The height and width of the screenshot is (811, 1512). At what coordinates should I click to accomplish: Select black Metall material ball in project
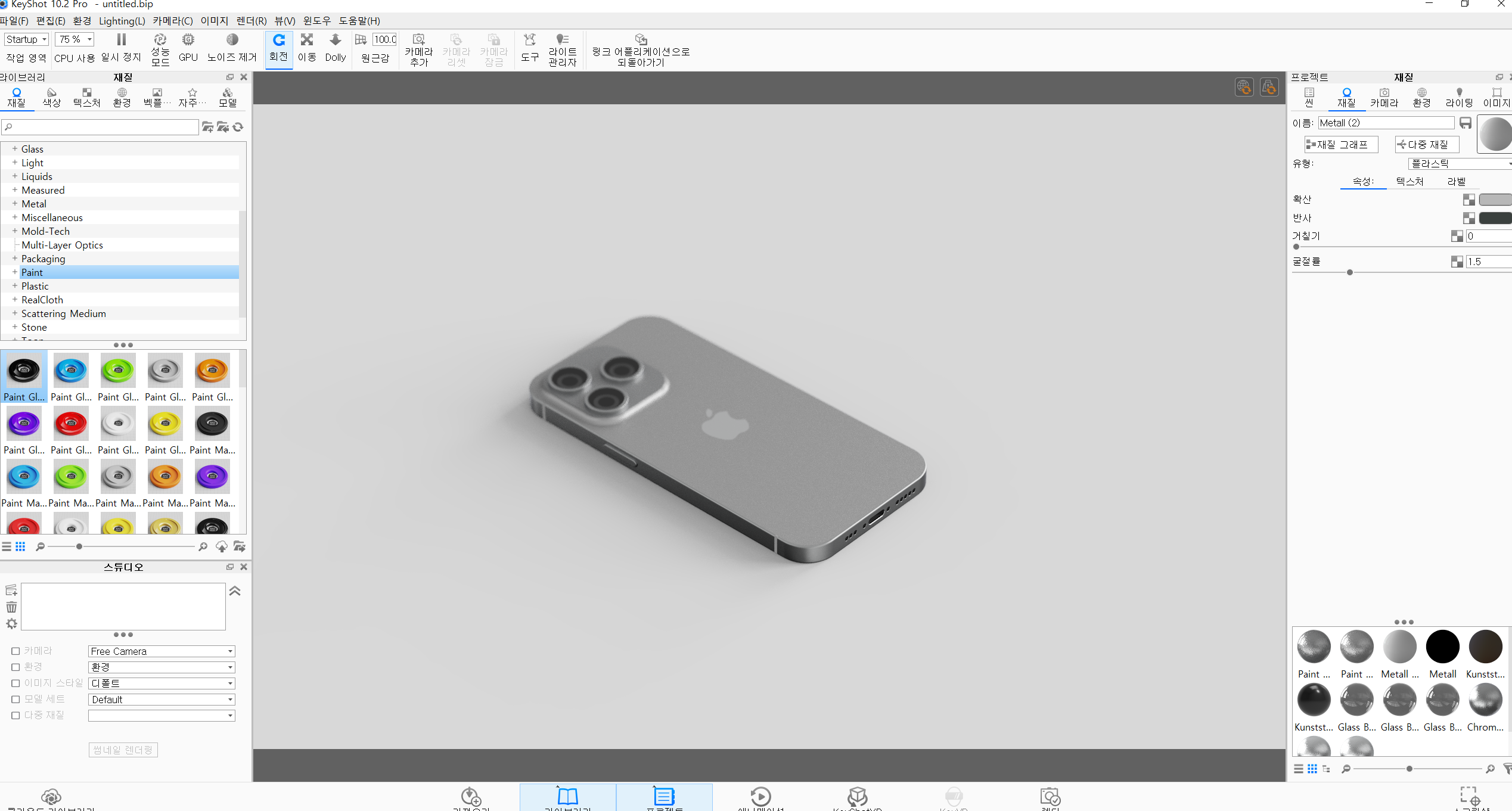coord(1442,647)
